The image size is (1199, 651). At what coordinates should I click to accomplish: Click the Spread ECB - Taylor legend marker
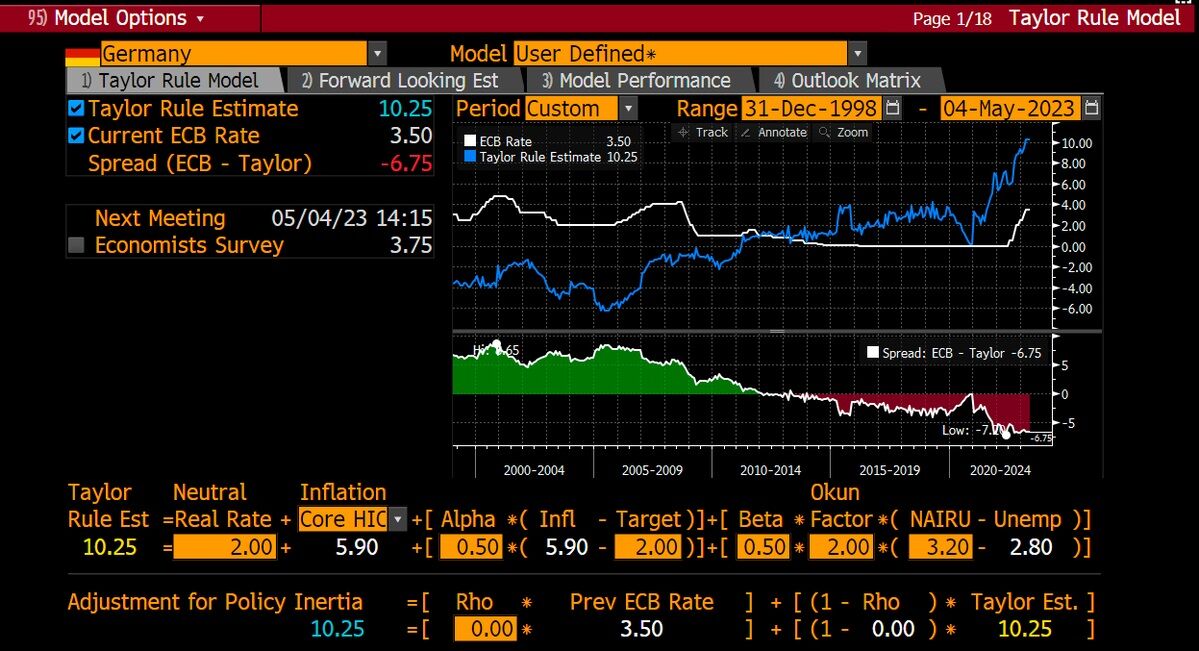[872, 353]
